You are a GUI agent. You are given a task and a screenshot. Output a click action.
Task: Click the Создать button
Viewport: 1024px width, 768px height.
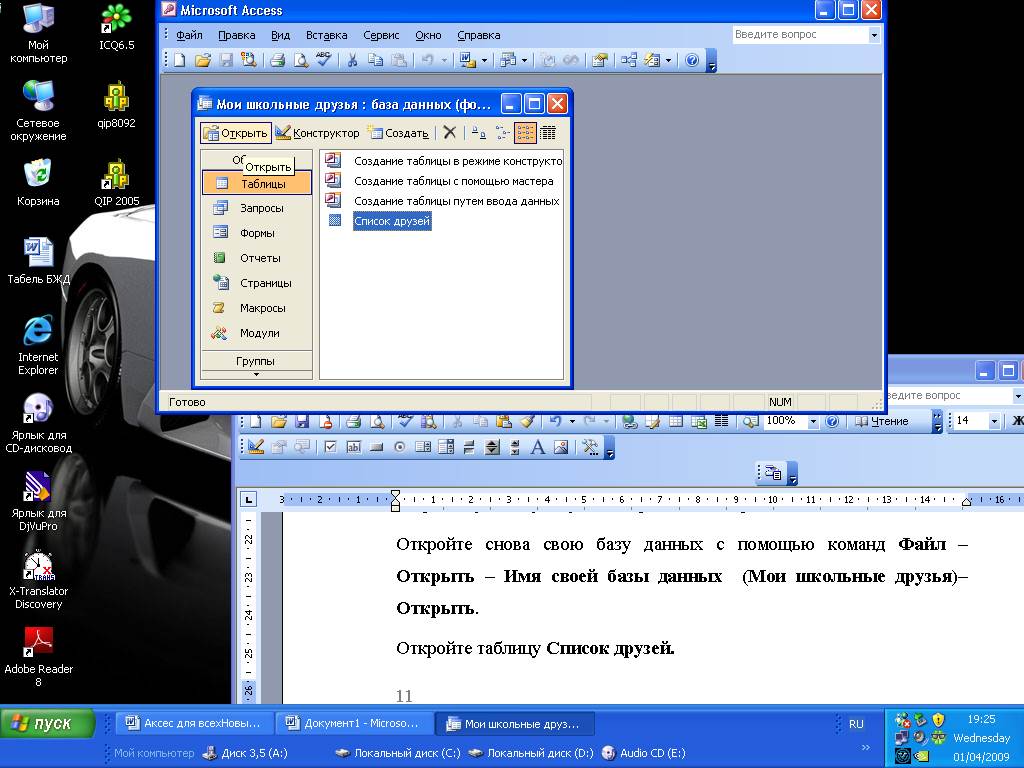[398, 133]
